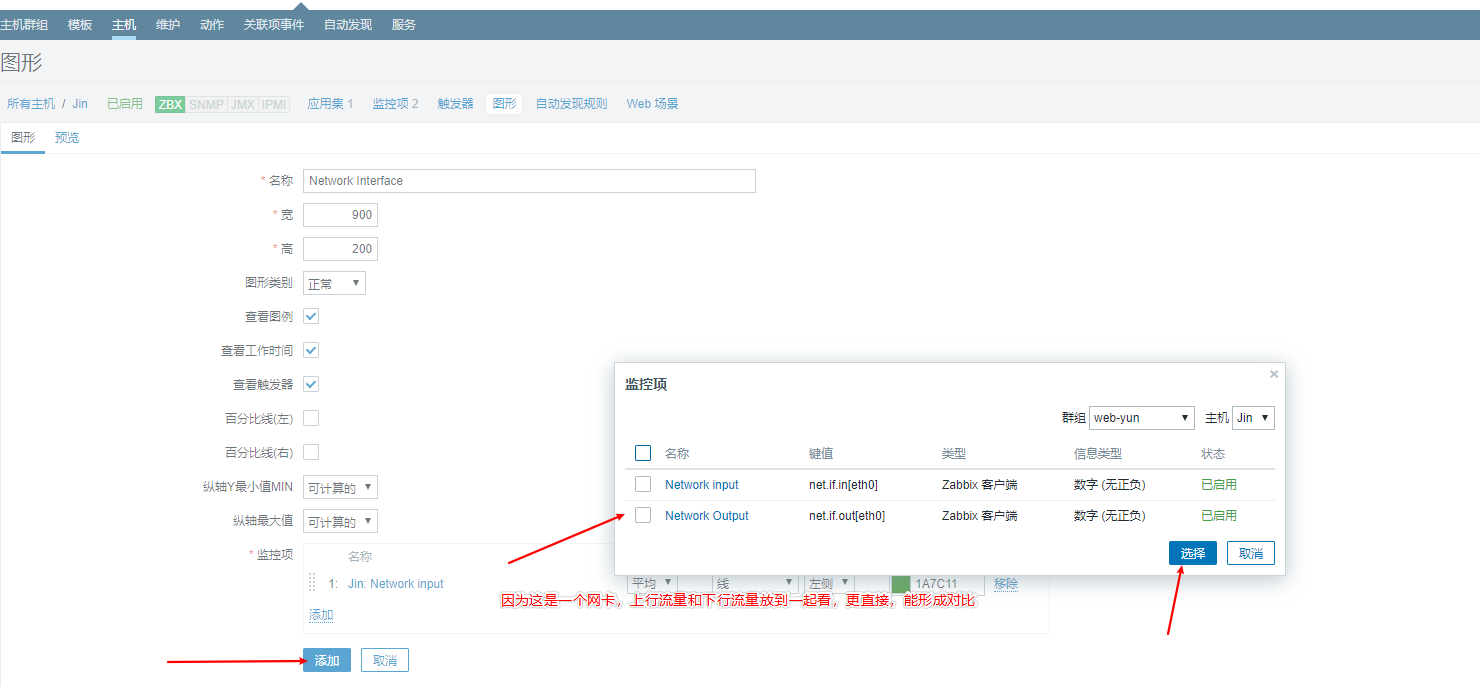Open the 模板 menu in top navigation
This screenshot has height=686, width=1480.
coord(80,24)
